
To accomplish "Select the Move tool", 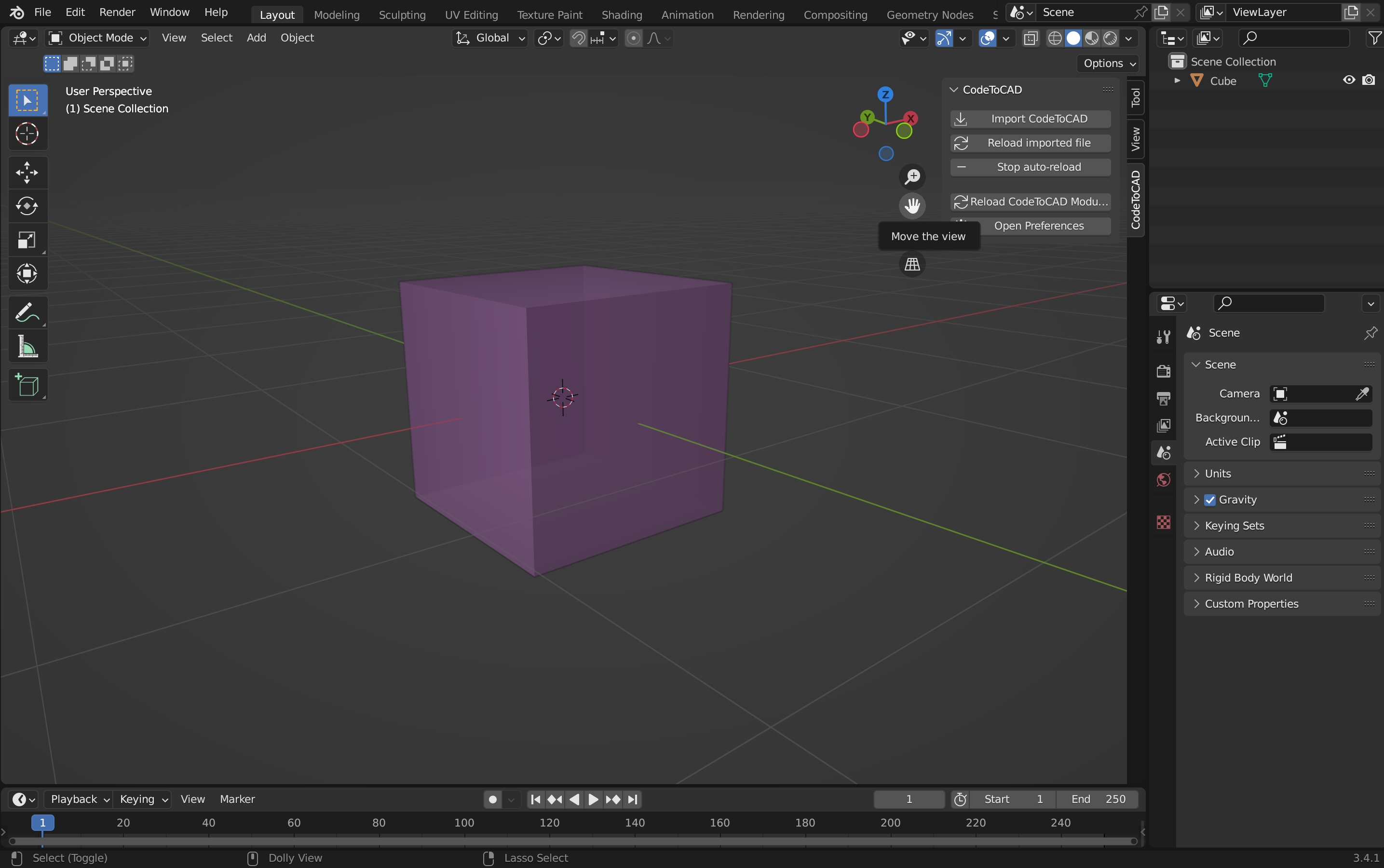I will coord(27,172).
